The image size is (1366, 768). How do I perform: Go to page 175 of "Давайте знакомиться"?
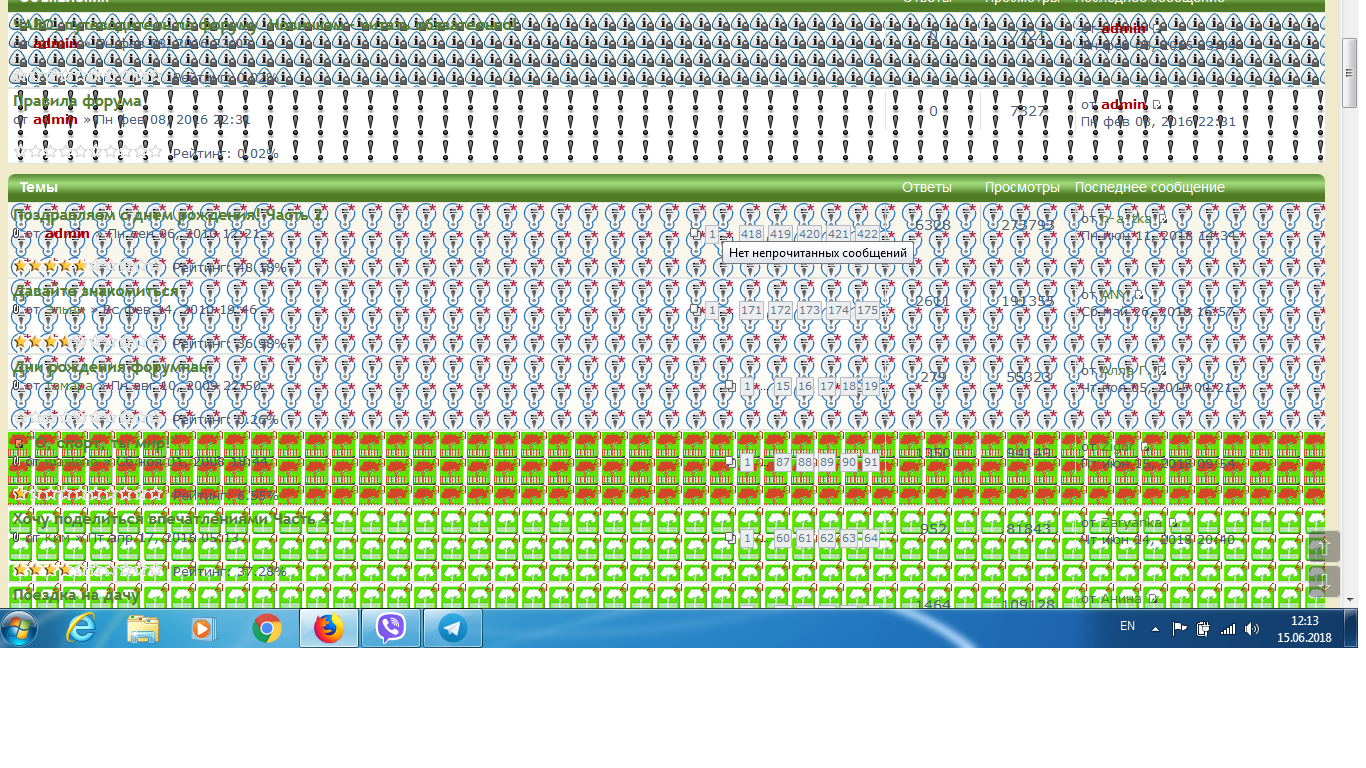coord(868,310)
